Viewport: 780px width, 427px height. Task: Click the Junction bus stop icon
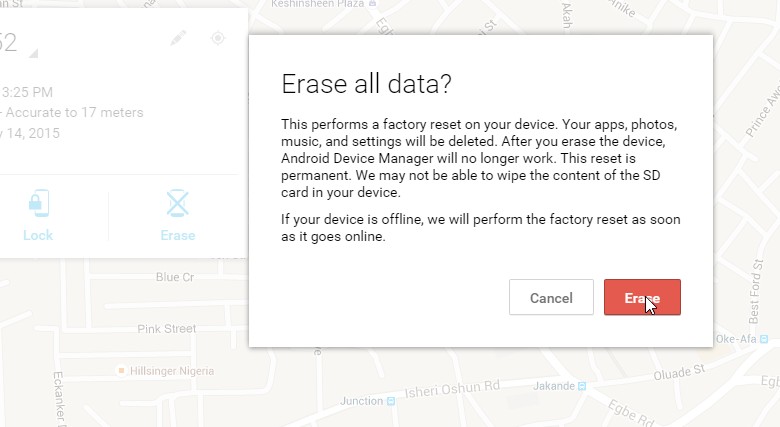[x=391, y=401]
